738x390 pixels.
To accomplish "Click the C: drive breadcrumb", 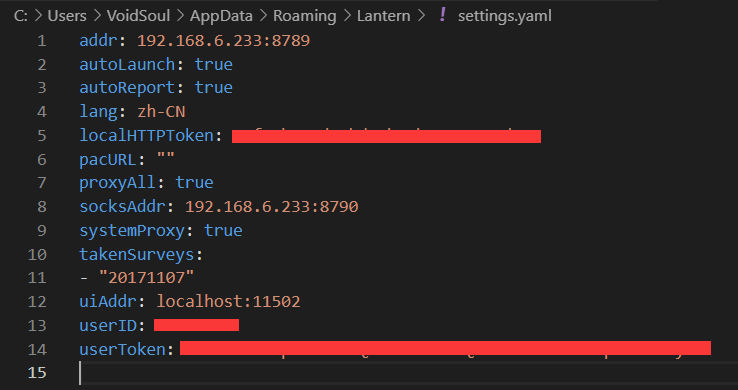I will (21, 16).
